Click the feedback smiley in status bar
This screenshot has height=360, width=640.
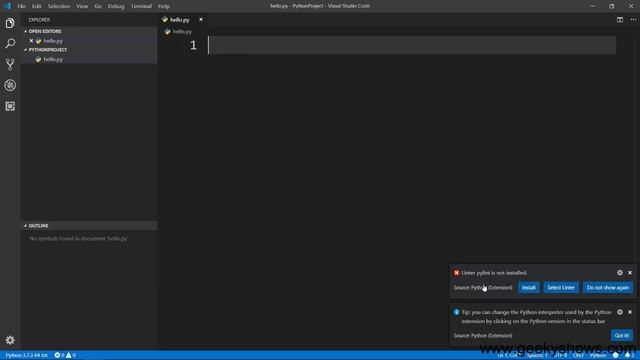[x=616, y=355]
